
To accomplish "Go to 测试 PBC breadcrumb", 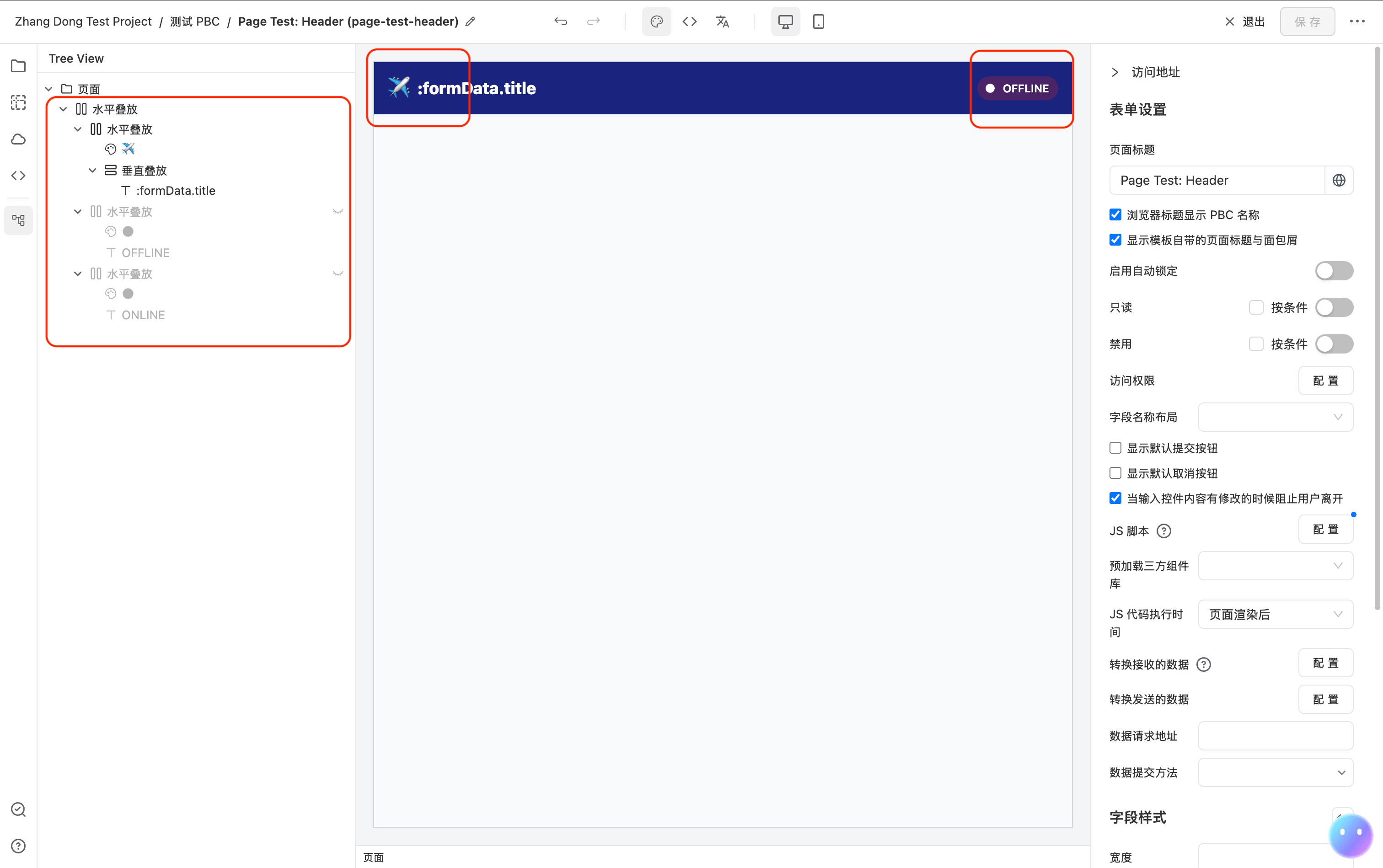I will (x=195, y=22).
